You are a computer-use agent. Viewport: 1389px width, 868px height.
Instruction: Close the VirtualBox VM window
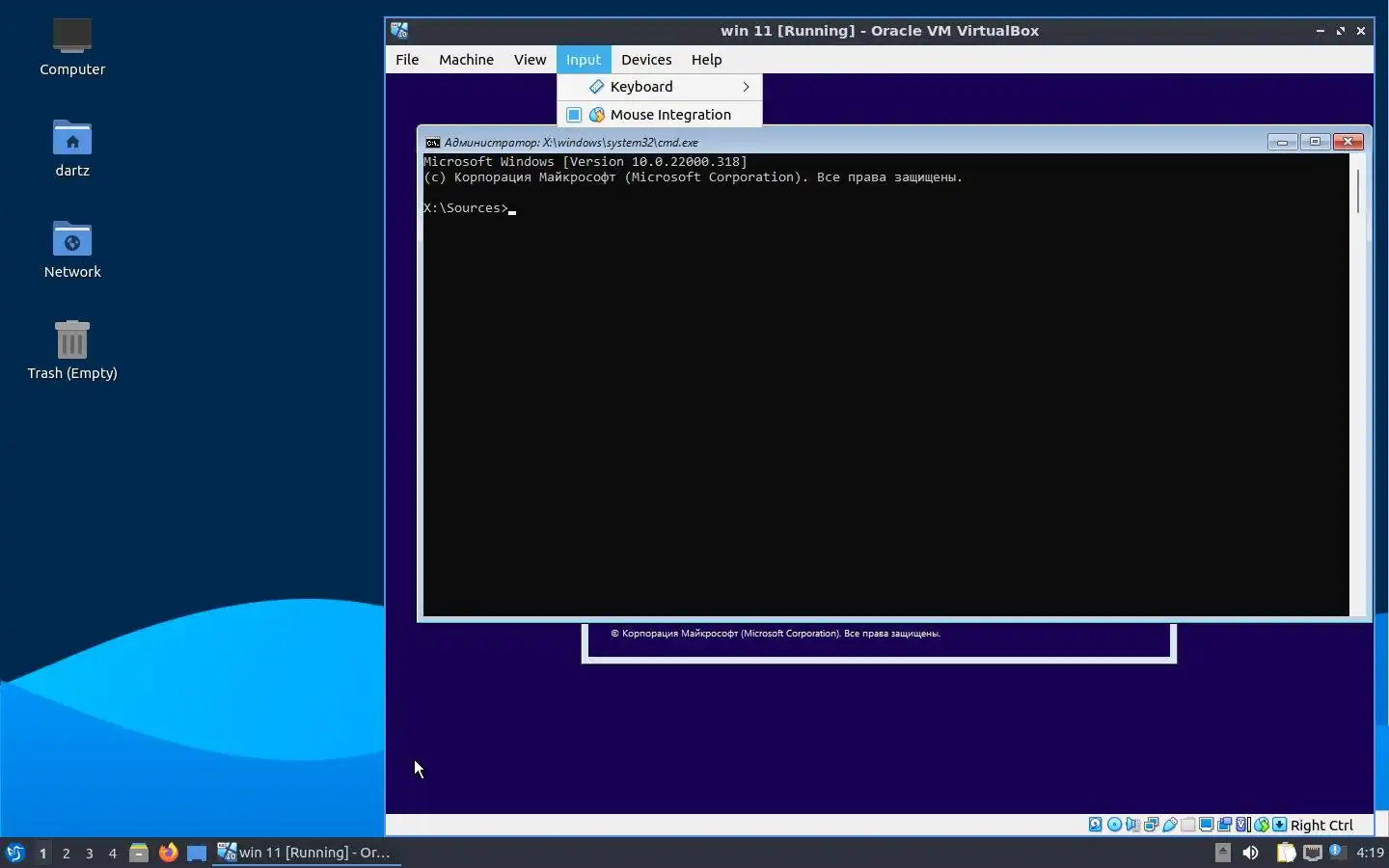(x=1361, y=31)
